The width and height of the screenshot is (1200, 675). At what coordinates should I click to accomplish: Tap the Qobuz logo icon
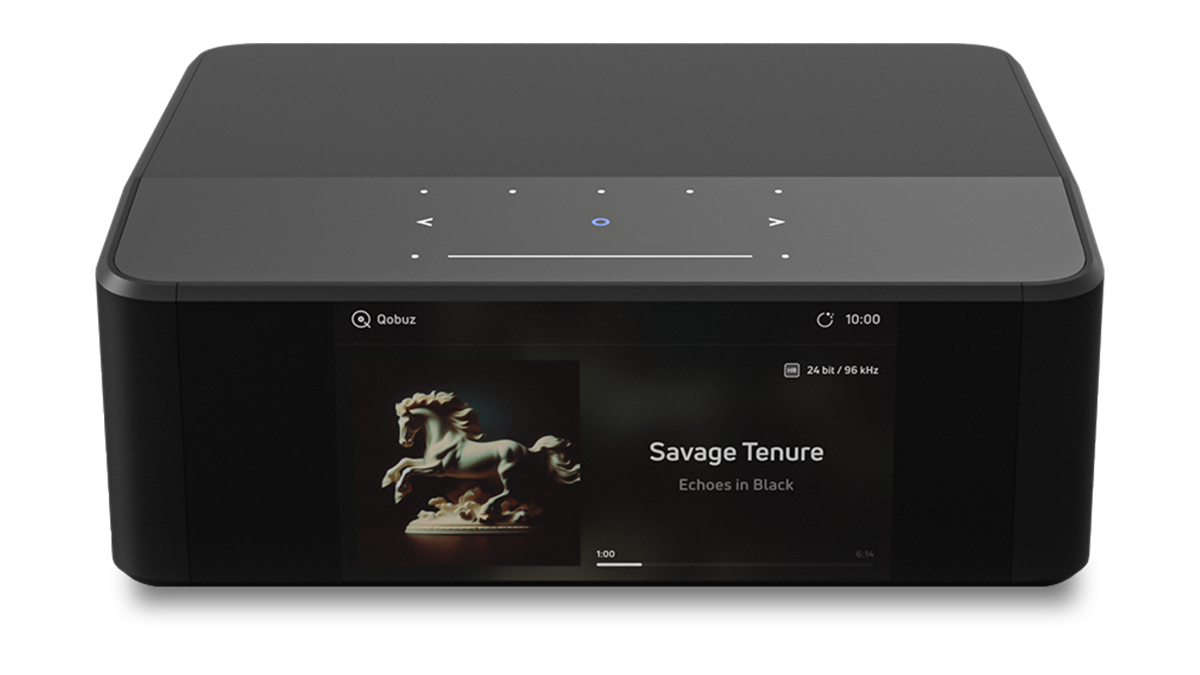361,320
